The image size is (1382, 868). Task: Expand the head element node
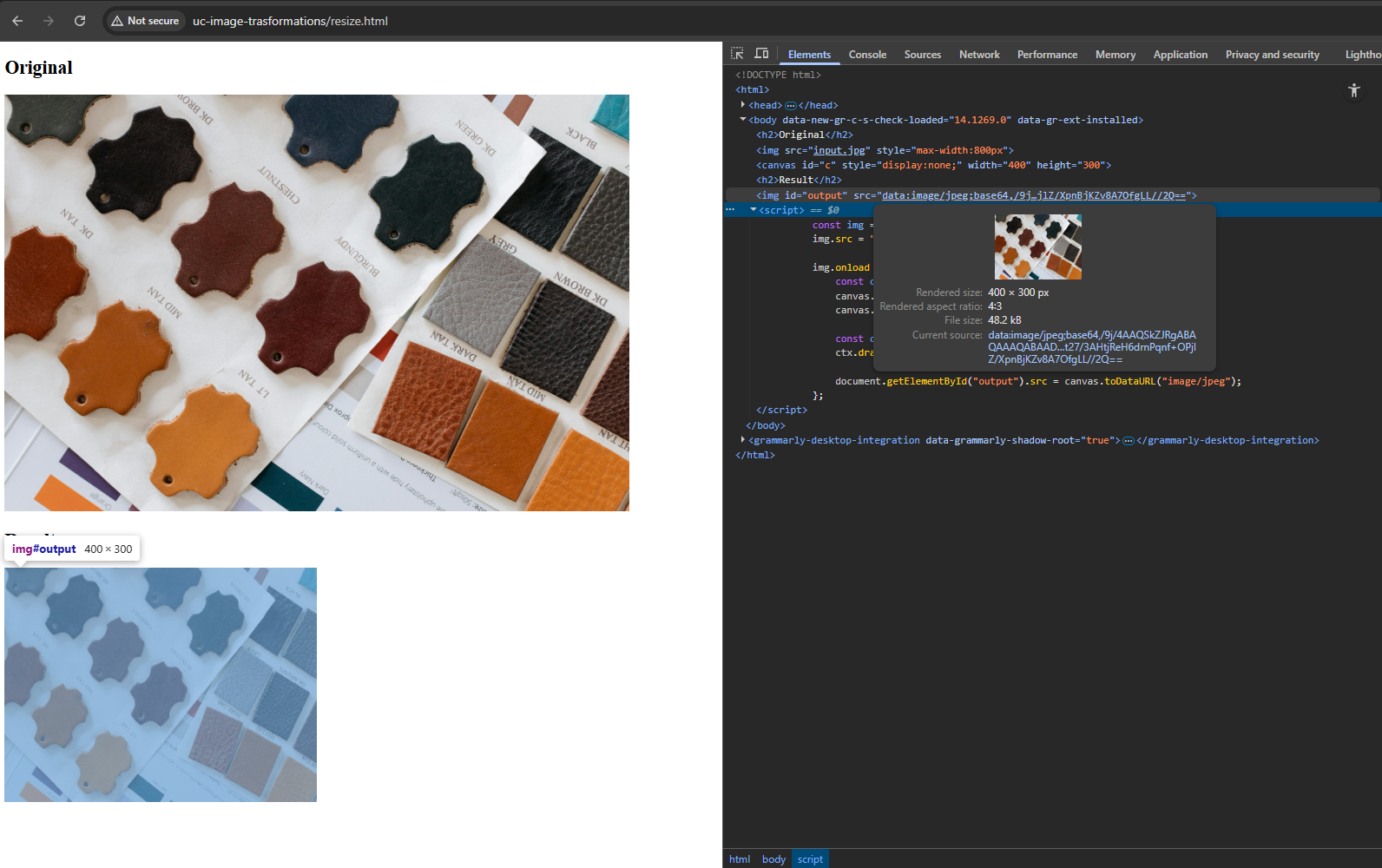pyautogui.click(x=743, y=105)
